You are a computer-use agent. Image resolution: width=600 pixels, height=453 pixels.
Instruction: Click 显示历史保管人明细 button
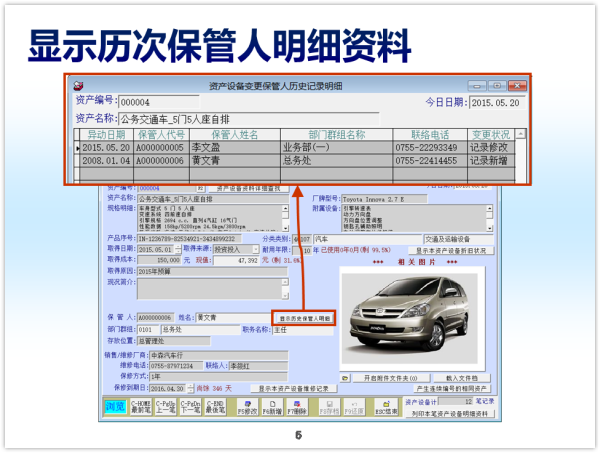304,318
